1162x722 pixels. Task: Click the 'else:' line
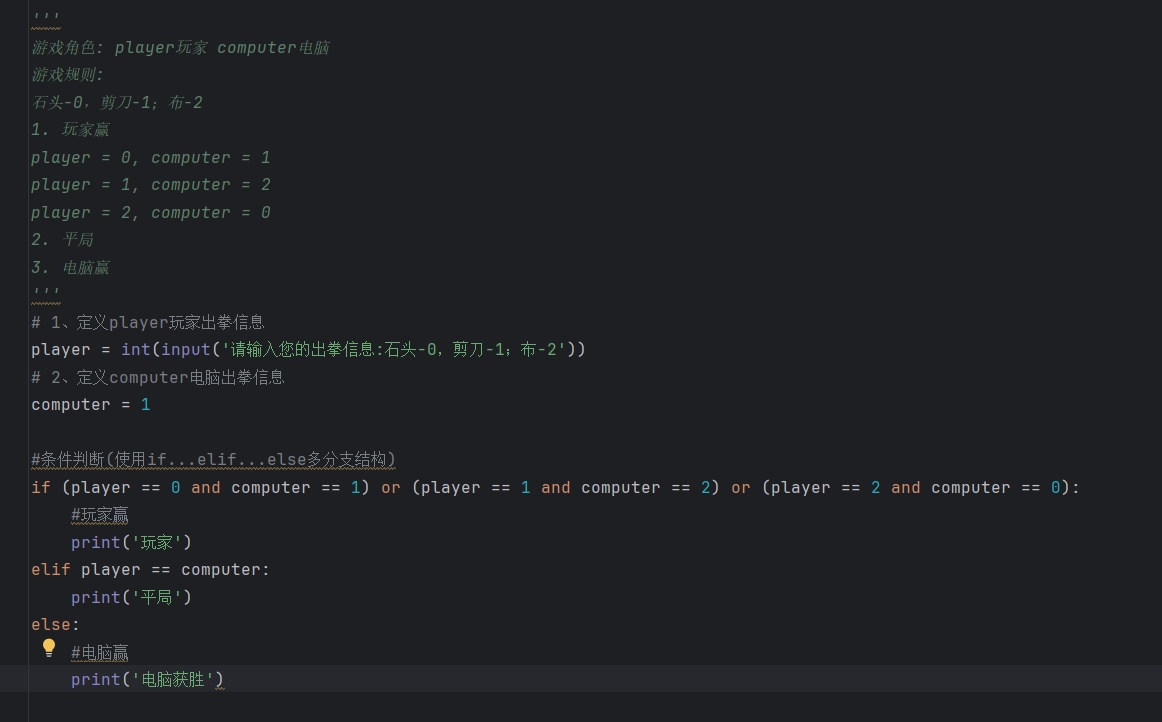[55, 625]
